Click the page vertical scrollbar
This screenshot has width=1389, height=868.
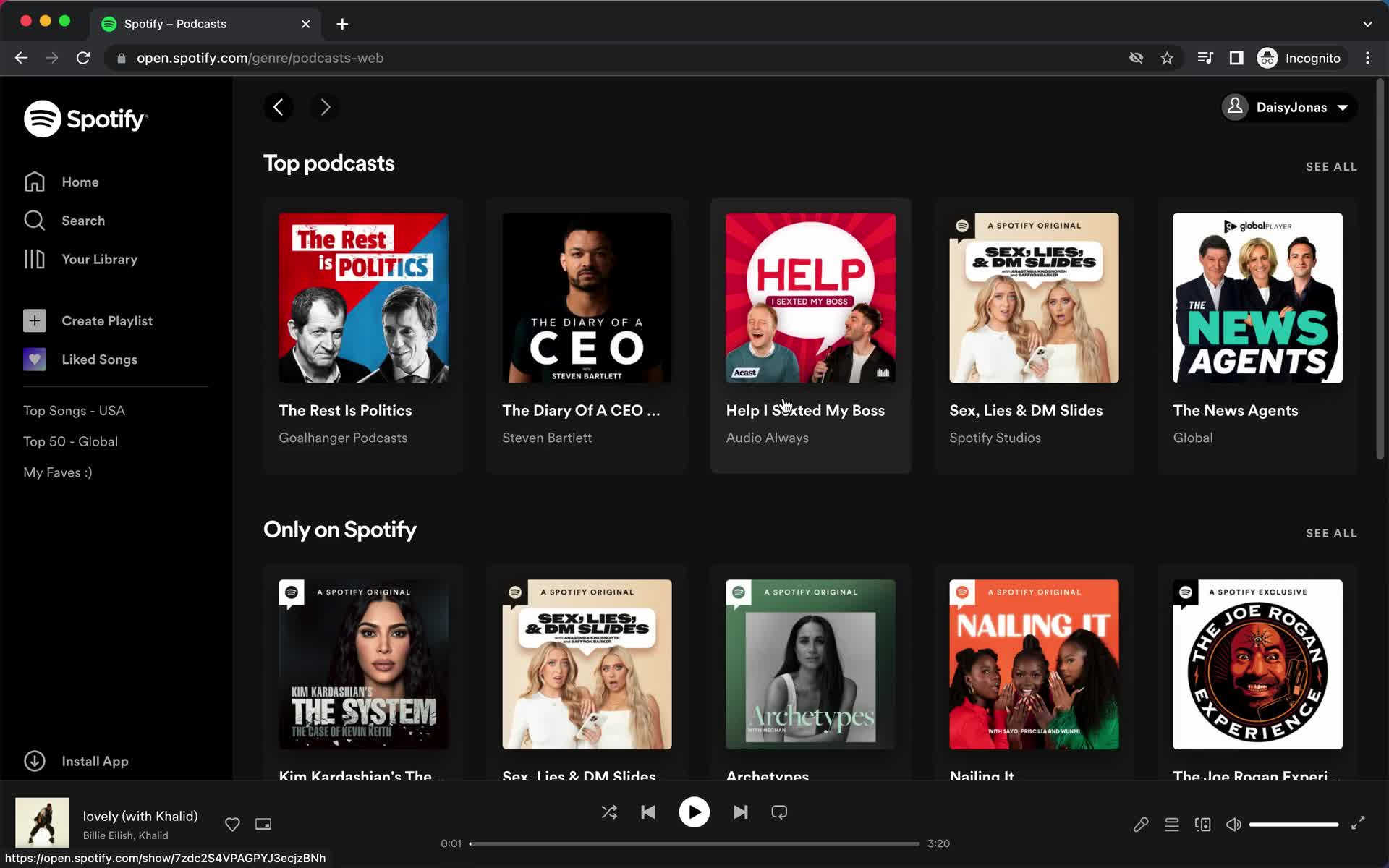1380,268
